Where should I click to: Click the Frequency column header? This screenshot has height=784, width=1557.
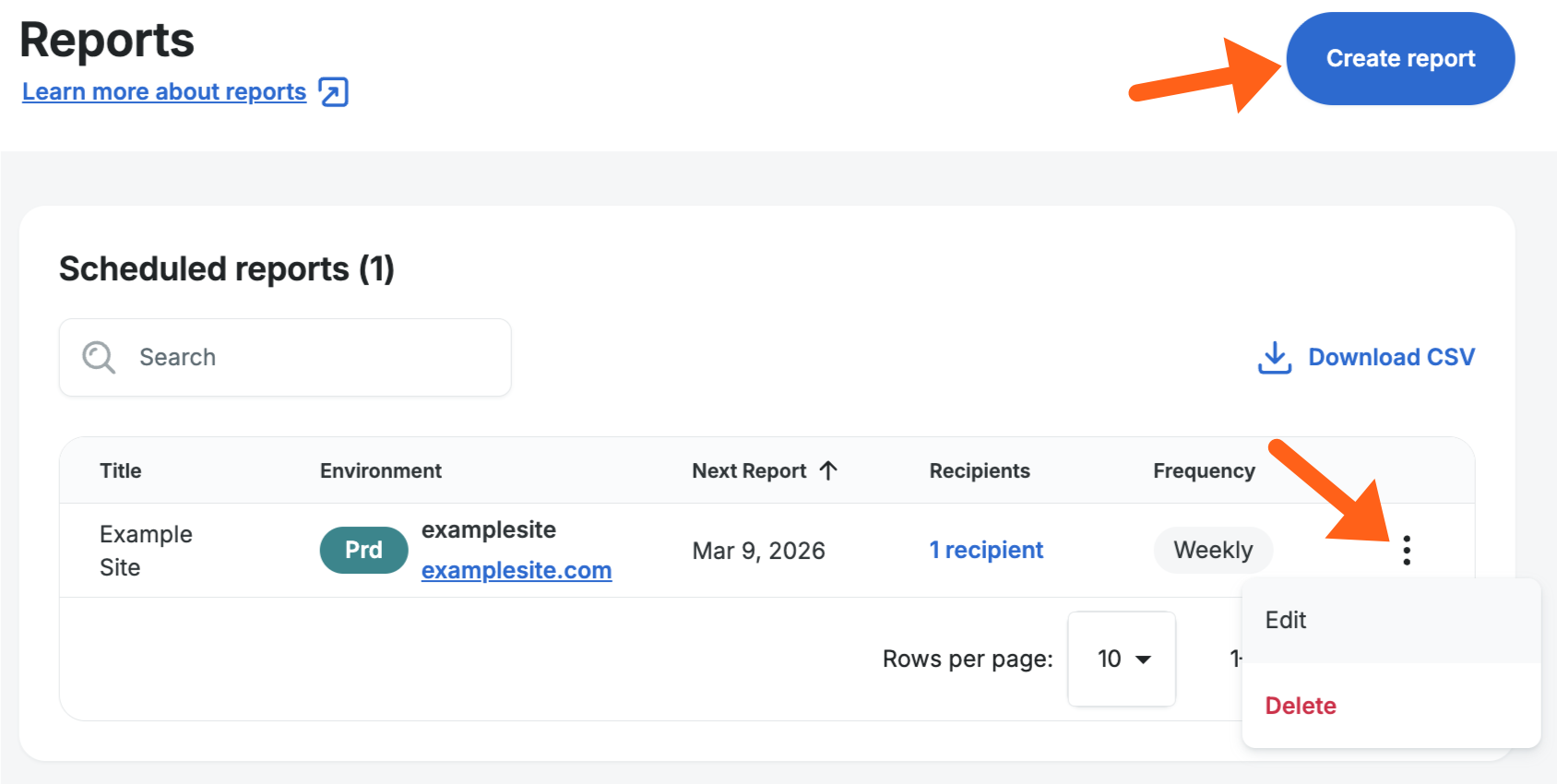click(x=1204, y=470)
